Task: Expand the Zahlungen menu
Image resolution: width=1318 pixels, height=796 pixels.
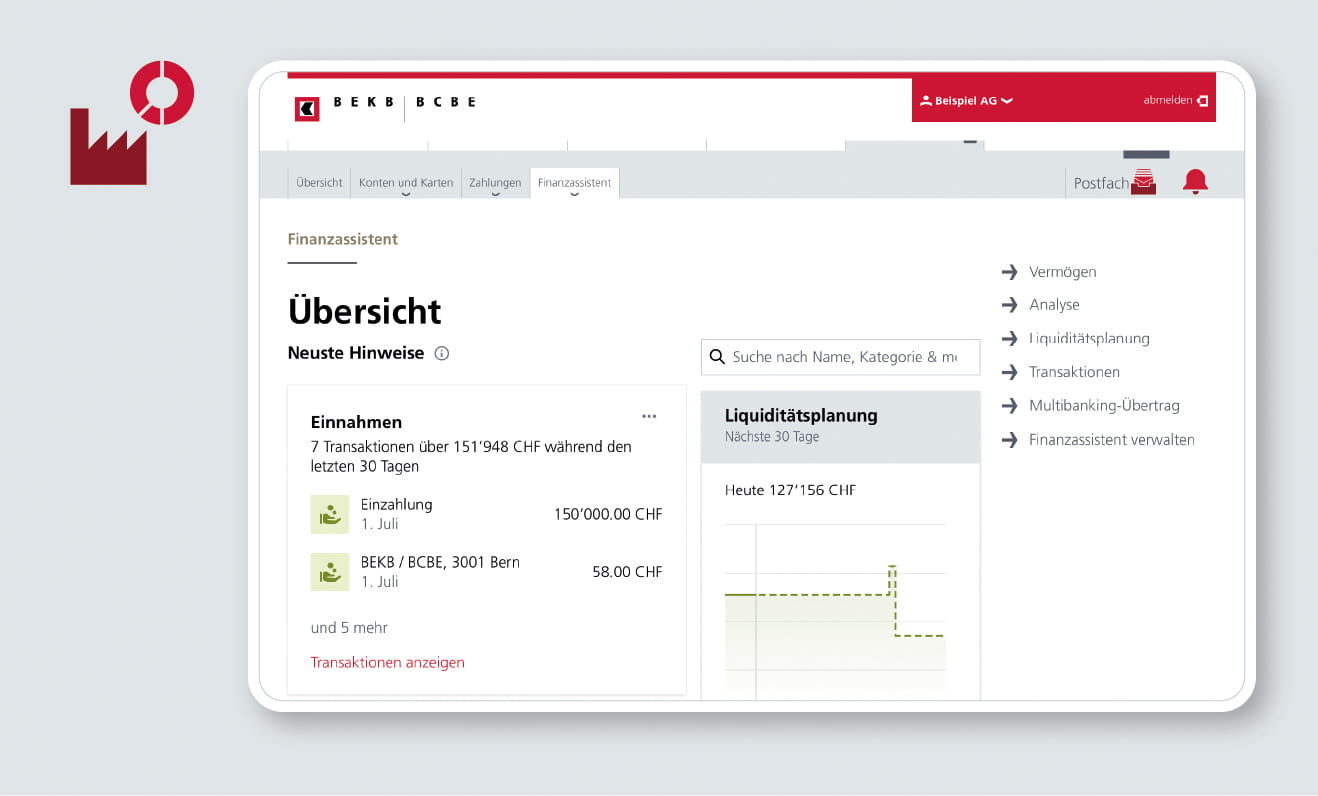Action: click(x=495, y=183)
